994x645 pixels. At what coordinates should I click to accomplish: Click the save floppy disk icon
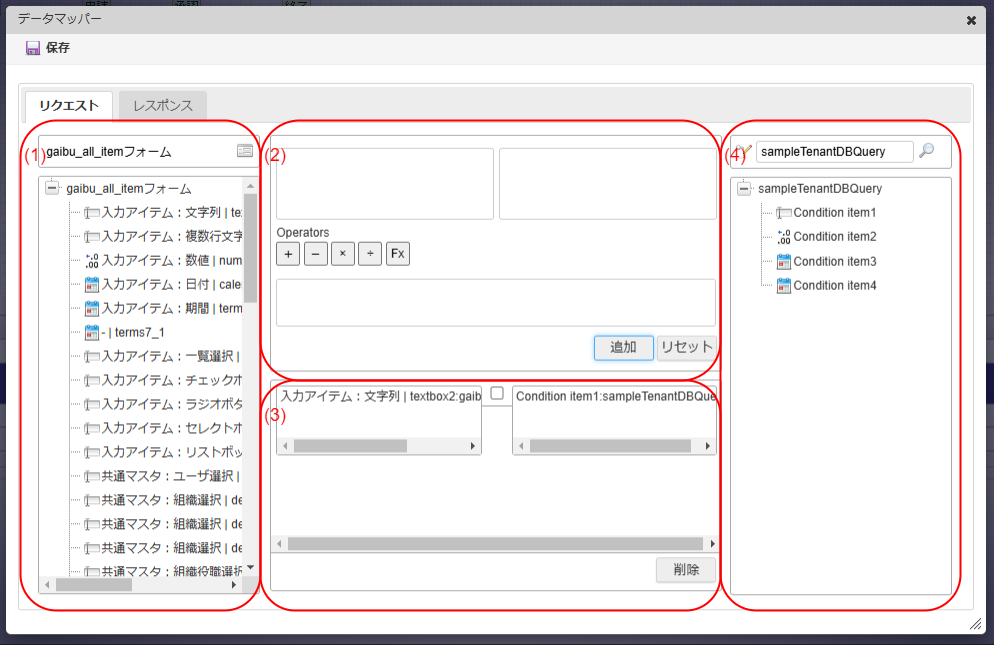33,48
